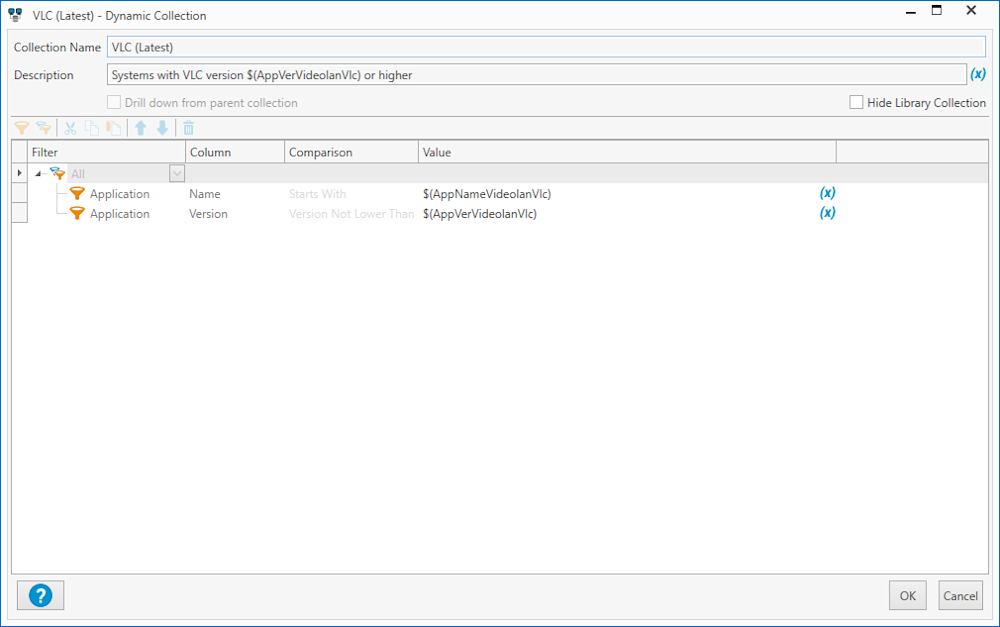The image size is (1000, 627).
Task: Click into the Collection Name field
Action: coord(546,47)
